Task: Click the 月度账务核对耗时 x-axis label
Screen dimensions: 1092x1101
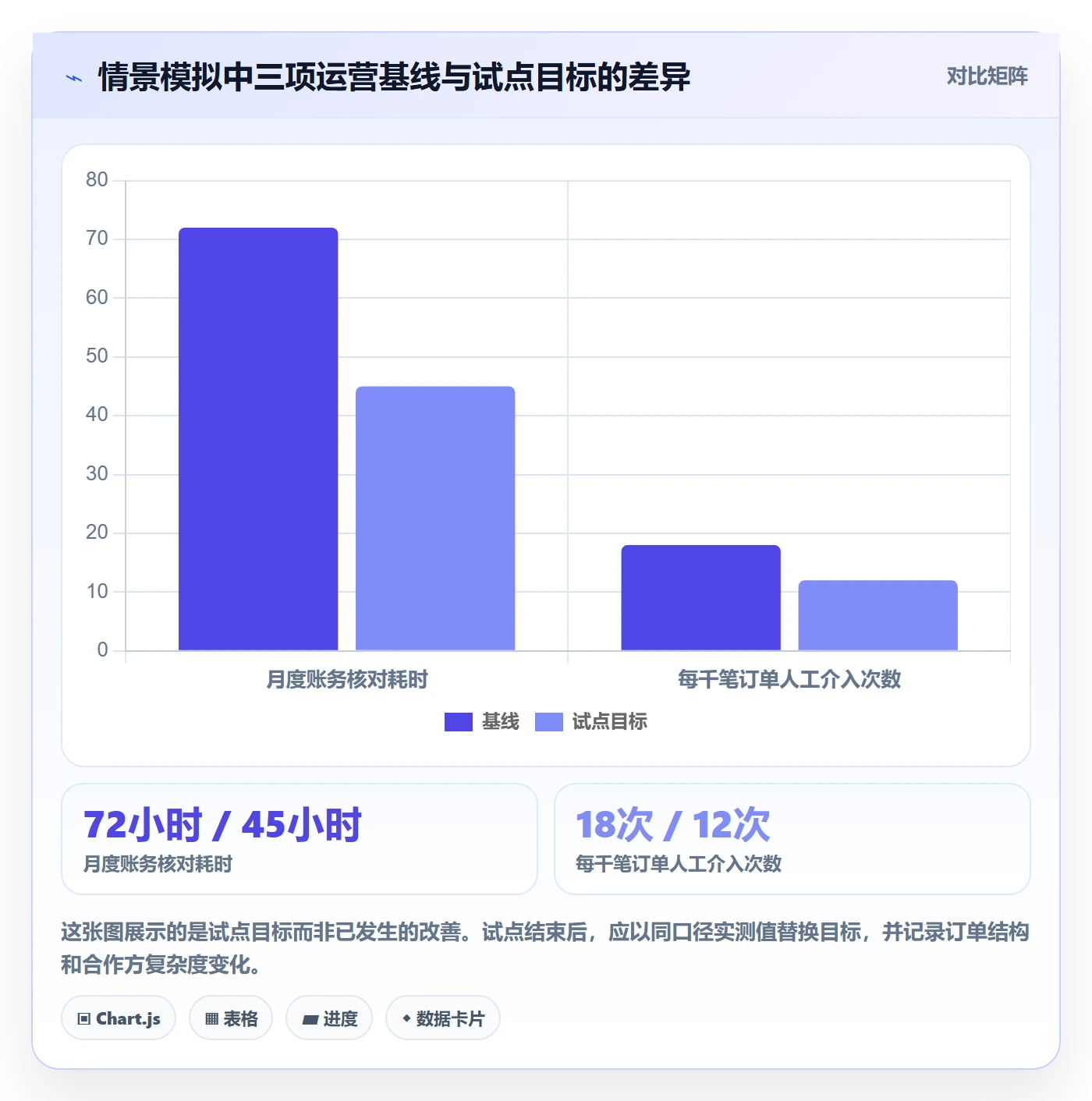Action: coord(347,680)
